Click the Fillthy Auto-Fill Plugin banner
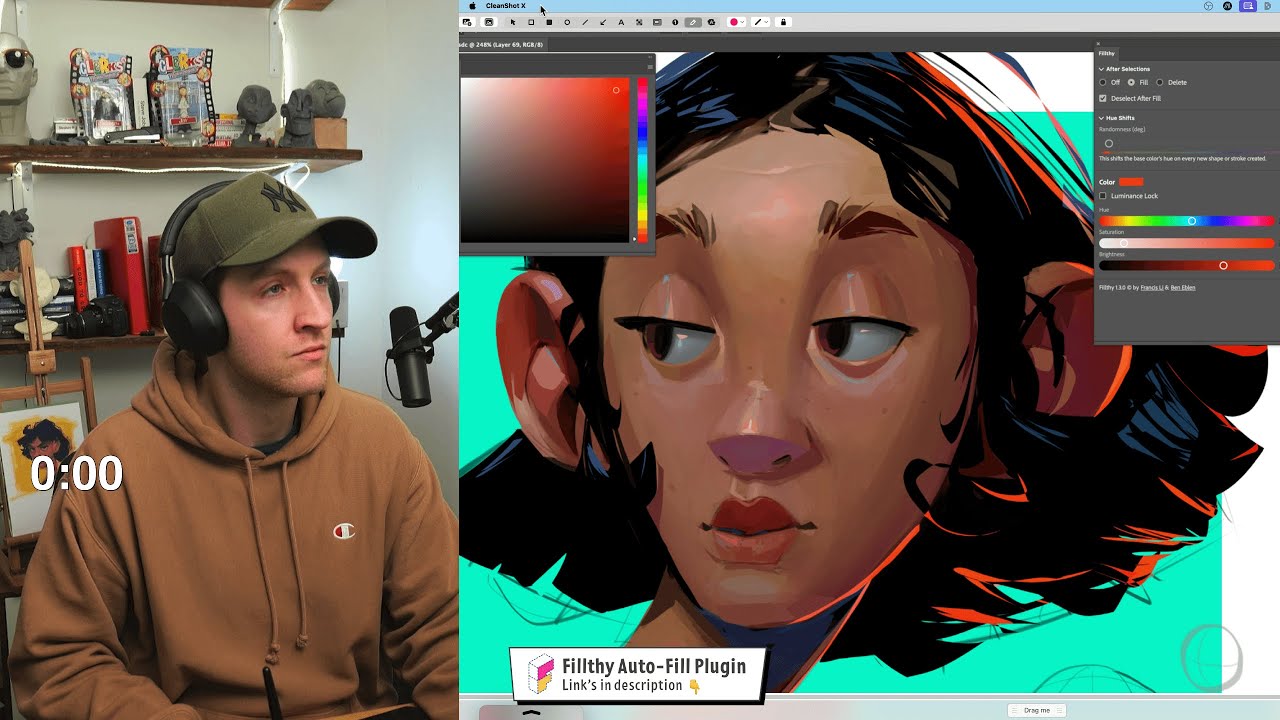 [637, 674]
